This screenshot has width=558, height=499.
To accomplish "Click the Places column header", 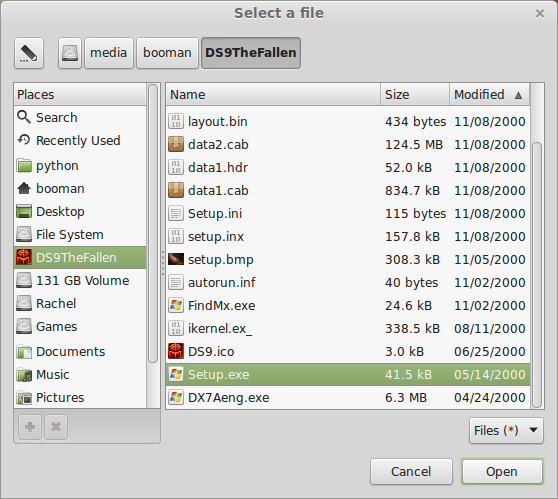I will pos(80,95).
